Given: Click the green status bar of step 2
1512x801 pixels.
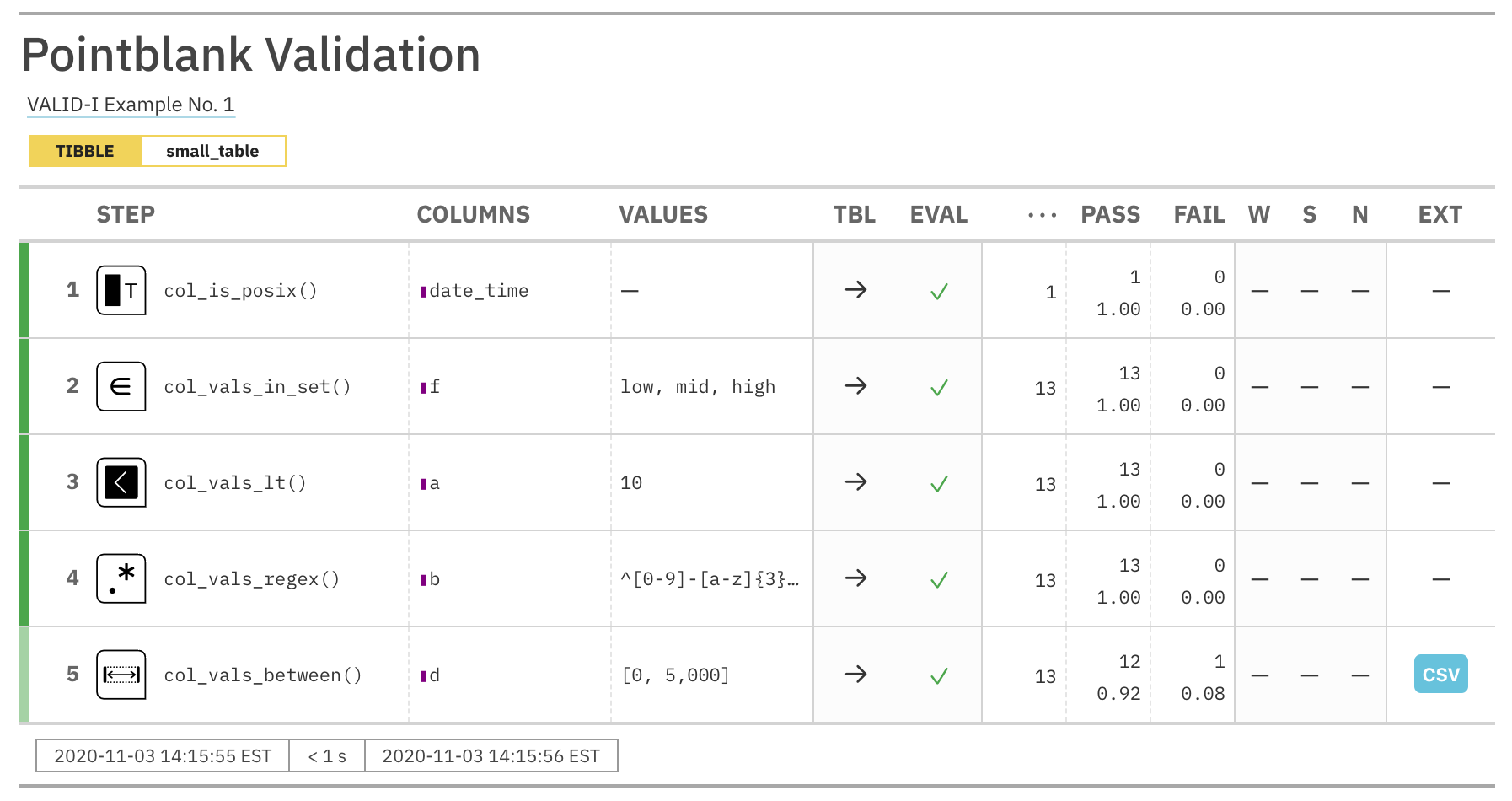Looking at the screenshot, I should point(24,386).
